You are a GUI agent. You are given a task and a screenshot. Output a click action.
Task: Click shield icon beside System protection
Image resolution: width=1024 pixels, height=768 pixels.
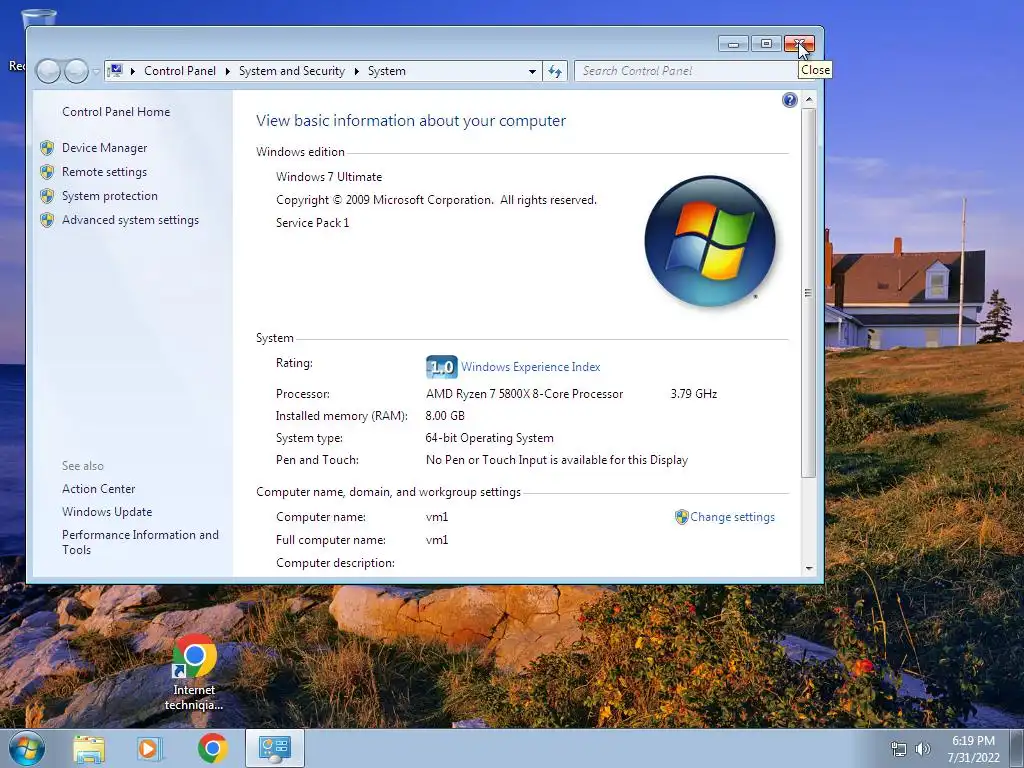[47, 196]
